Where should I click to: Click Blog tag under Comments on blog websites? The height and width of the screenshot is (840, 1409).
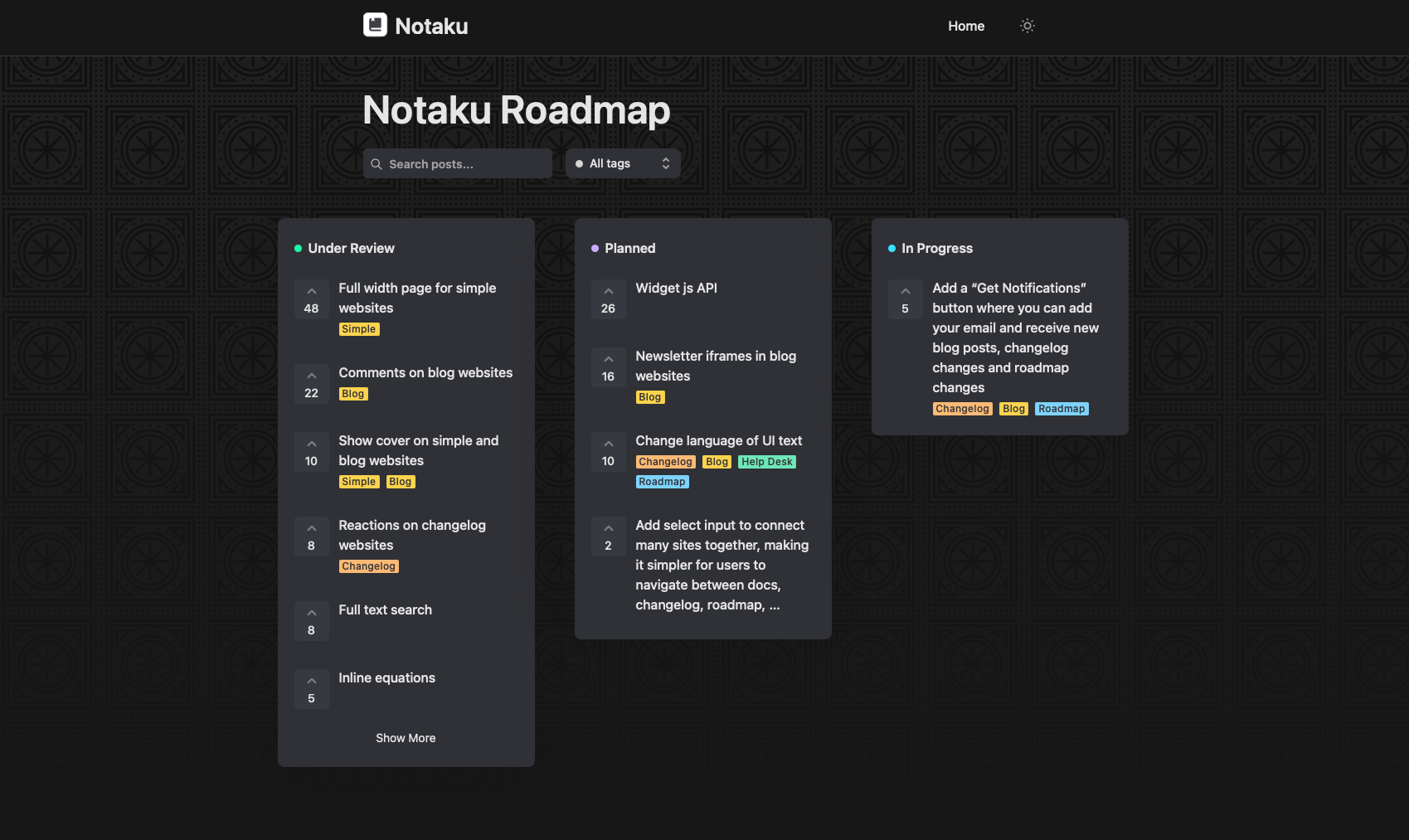point(353,394)
